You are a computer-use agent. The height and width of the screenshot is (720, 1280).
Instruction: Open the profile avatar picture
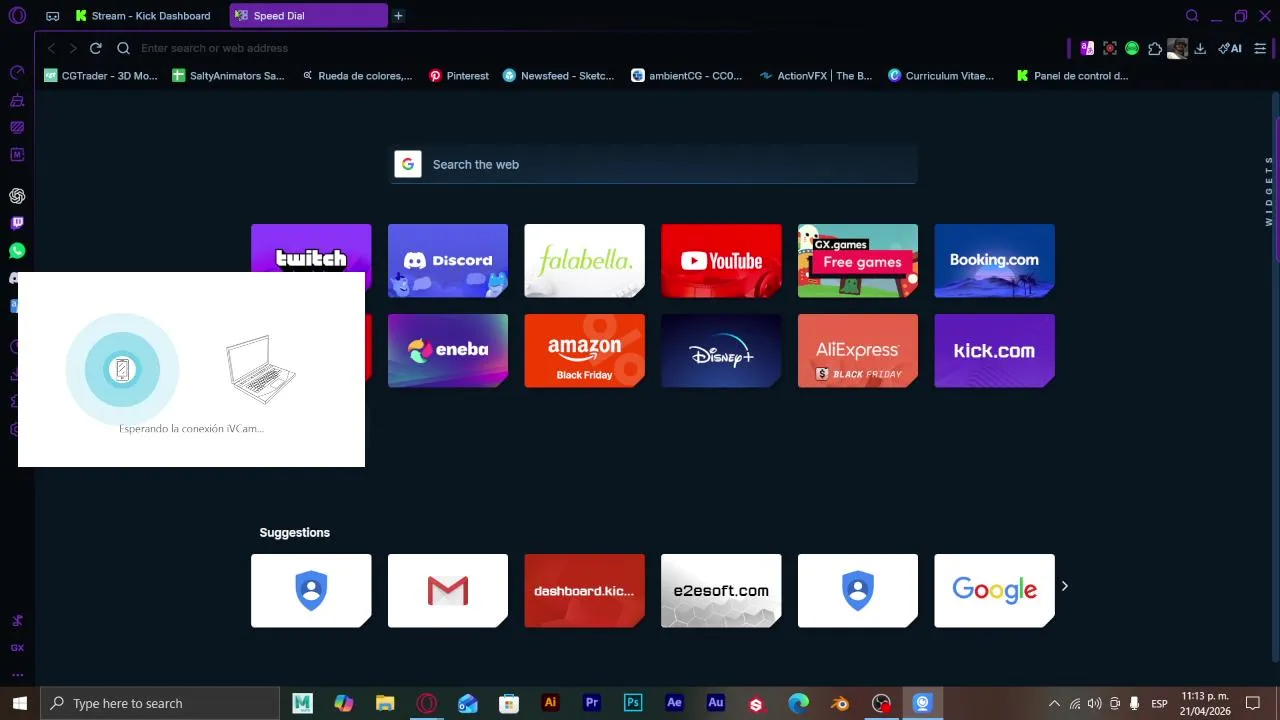pos(1178,48)
